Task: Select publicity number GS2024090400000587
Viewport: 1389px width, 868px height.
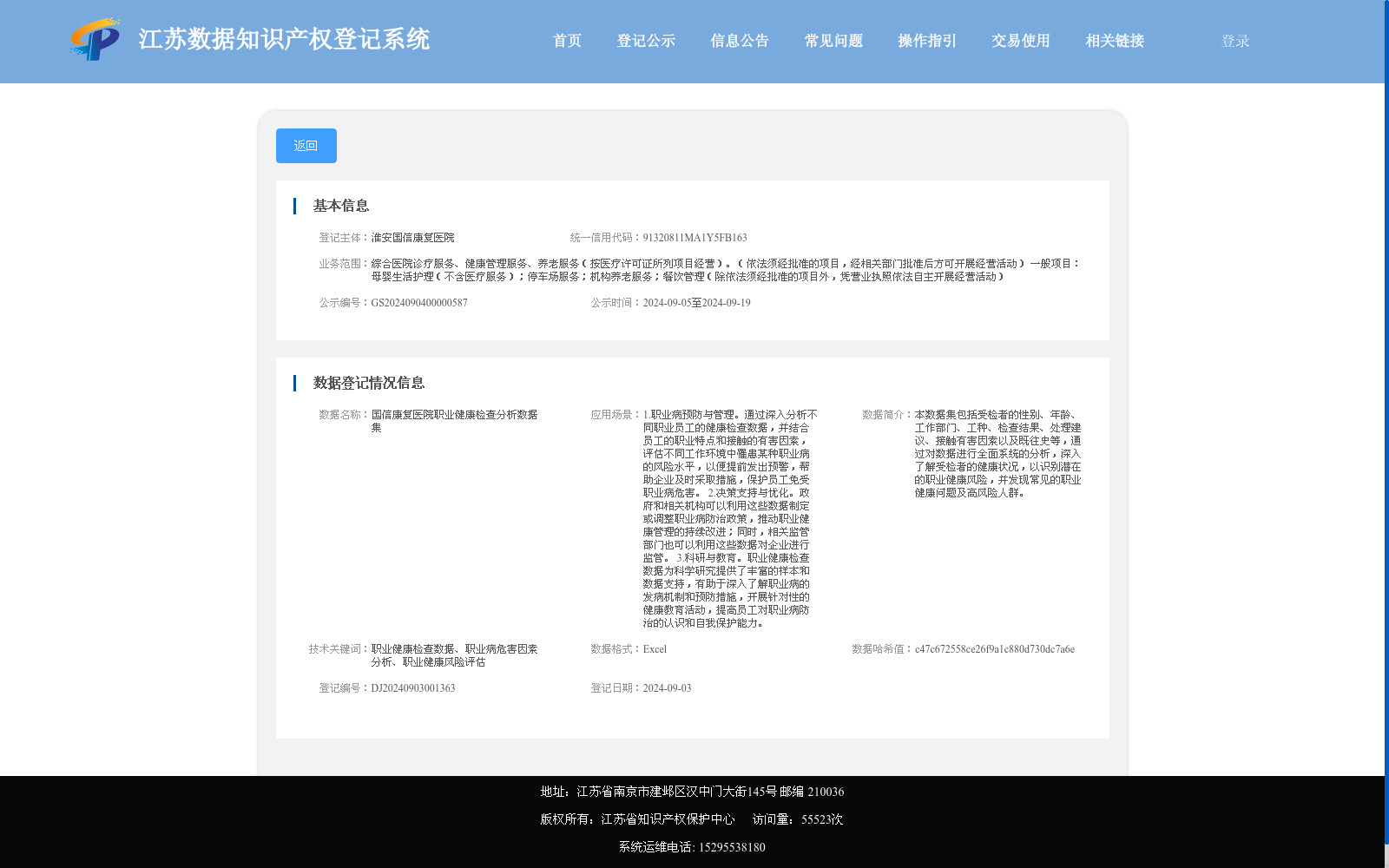Action: [x=419, y=303]
